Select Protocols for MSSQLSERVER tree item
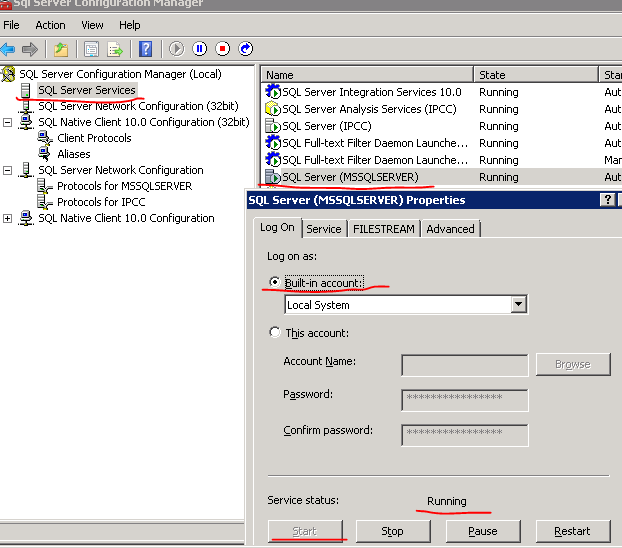622x548 pixels. [125, 186]
